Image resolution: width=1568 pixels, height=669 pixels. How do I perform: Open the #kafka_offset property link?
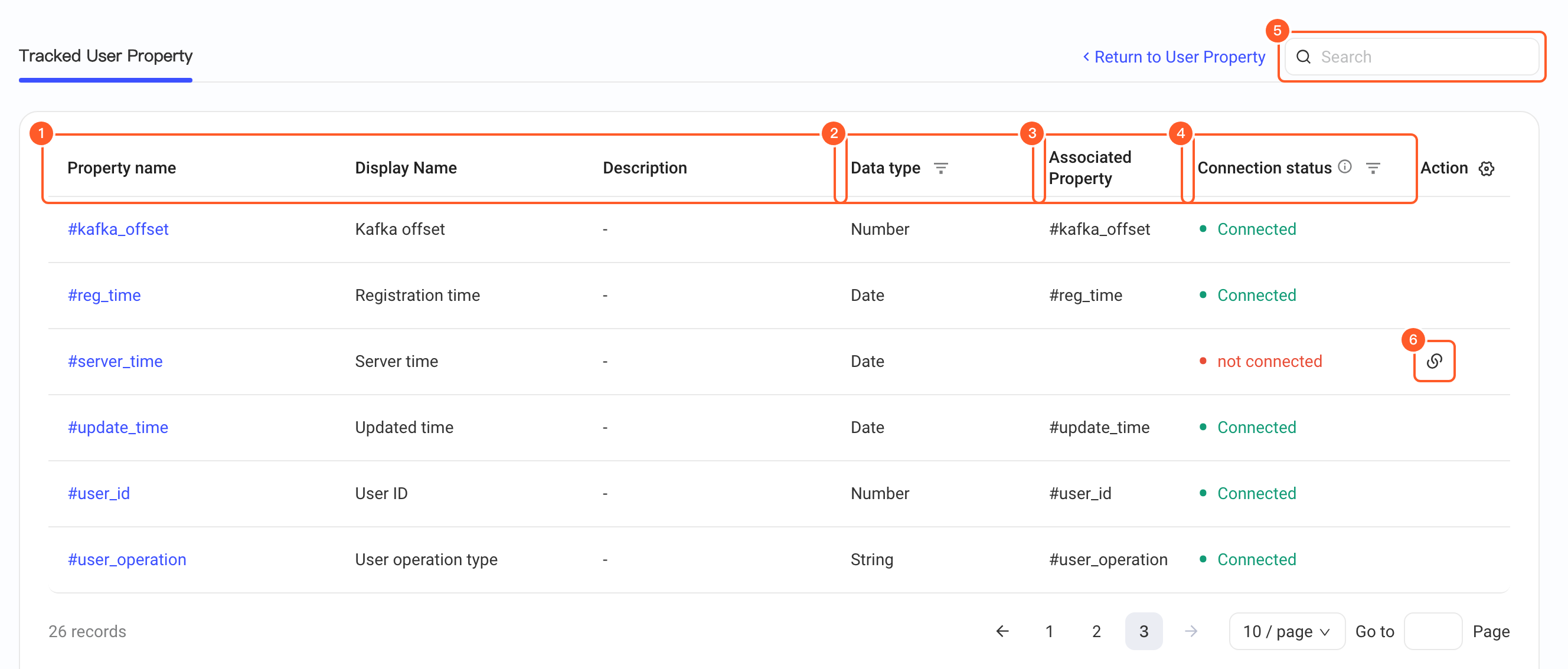point(118,229)
